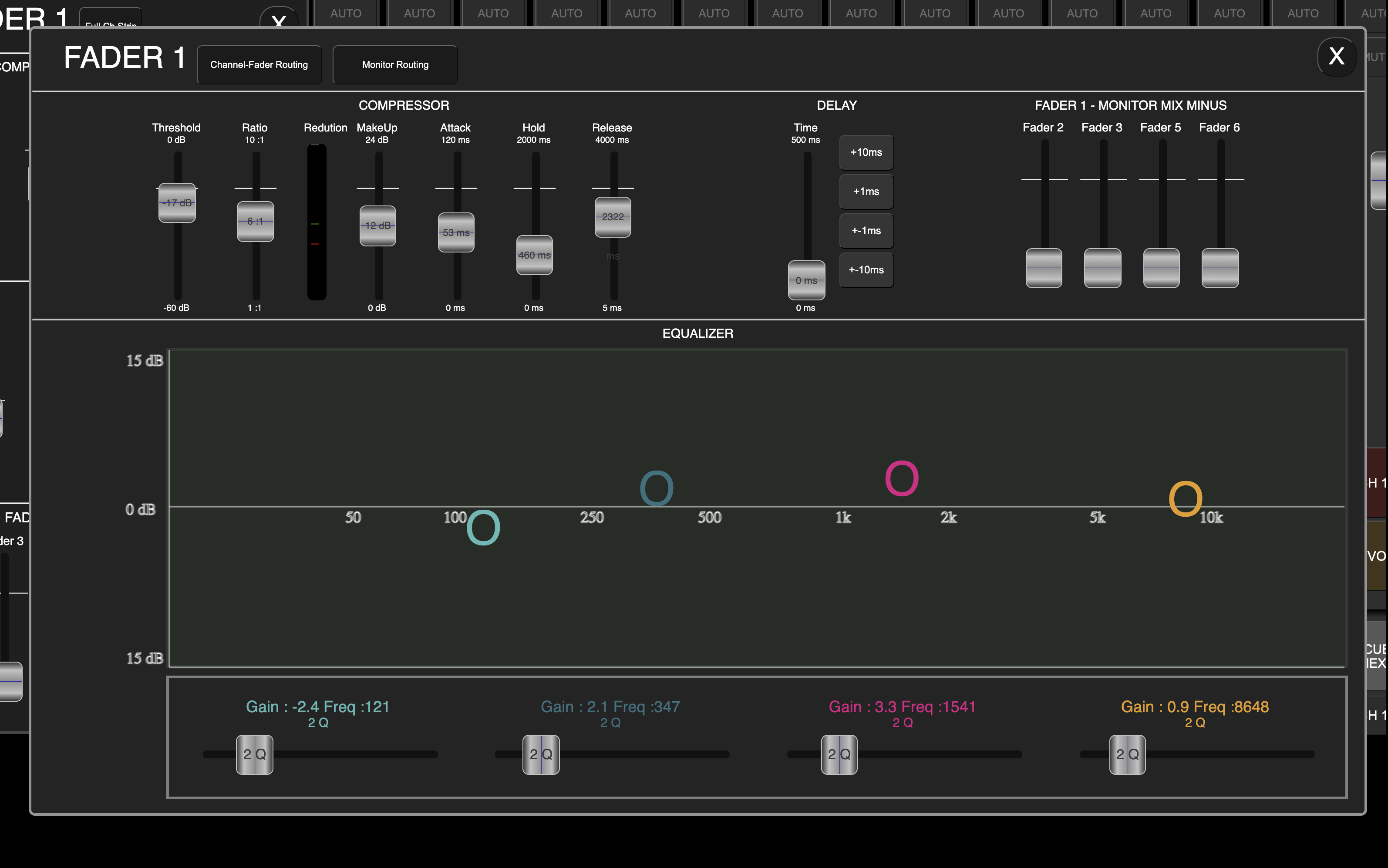Click the Delay Time fader knob
Image resolution: width=1388 pixels, height=868 pixels.
[x=806, y=280]
